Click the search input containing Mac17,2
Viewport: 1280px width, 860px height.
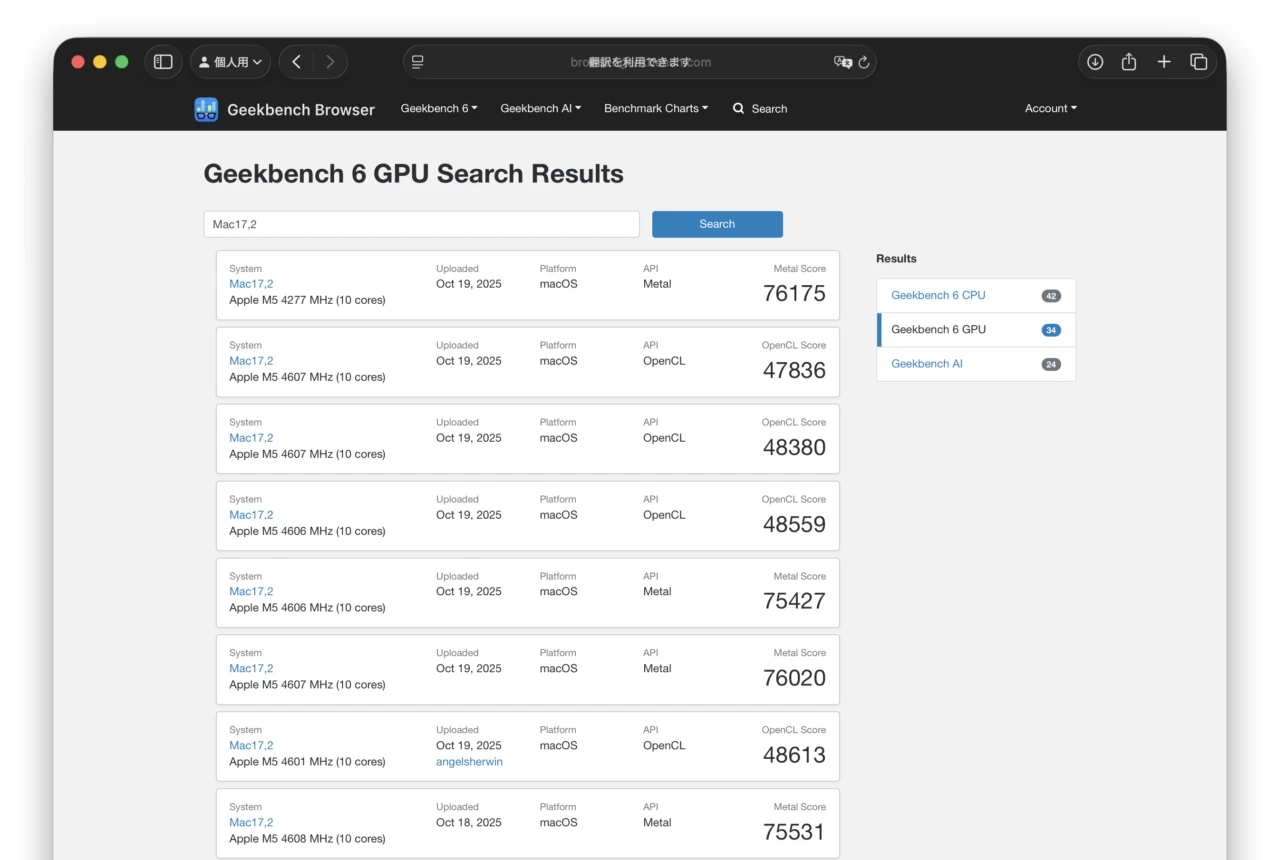click(x=421, y=223)
